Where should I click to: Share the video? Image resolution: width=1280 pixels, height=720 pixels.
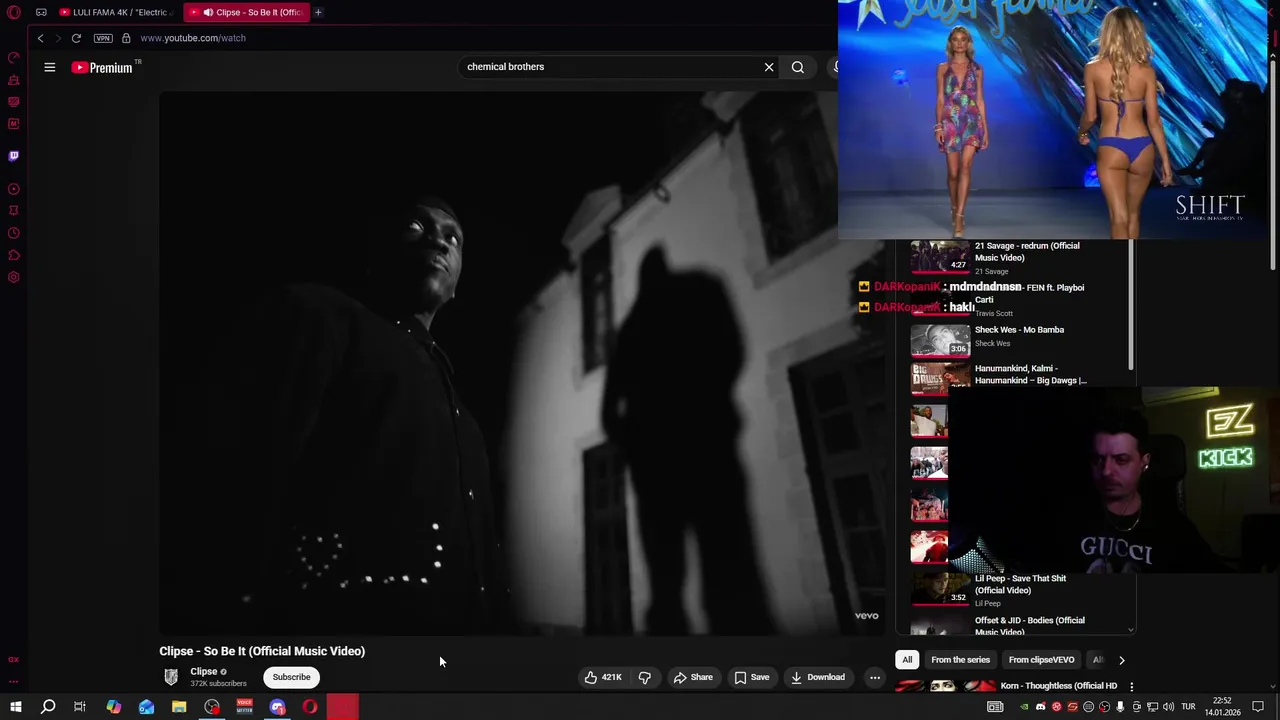coord(693,677)
